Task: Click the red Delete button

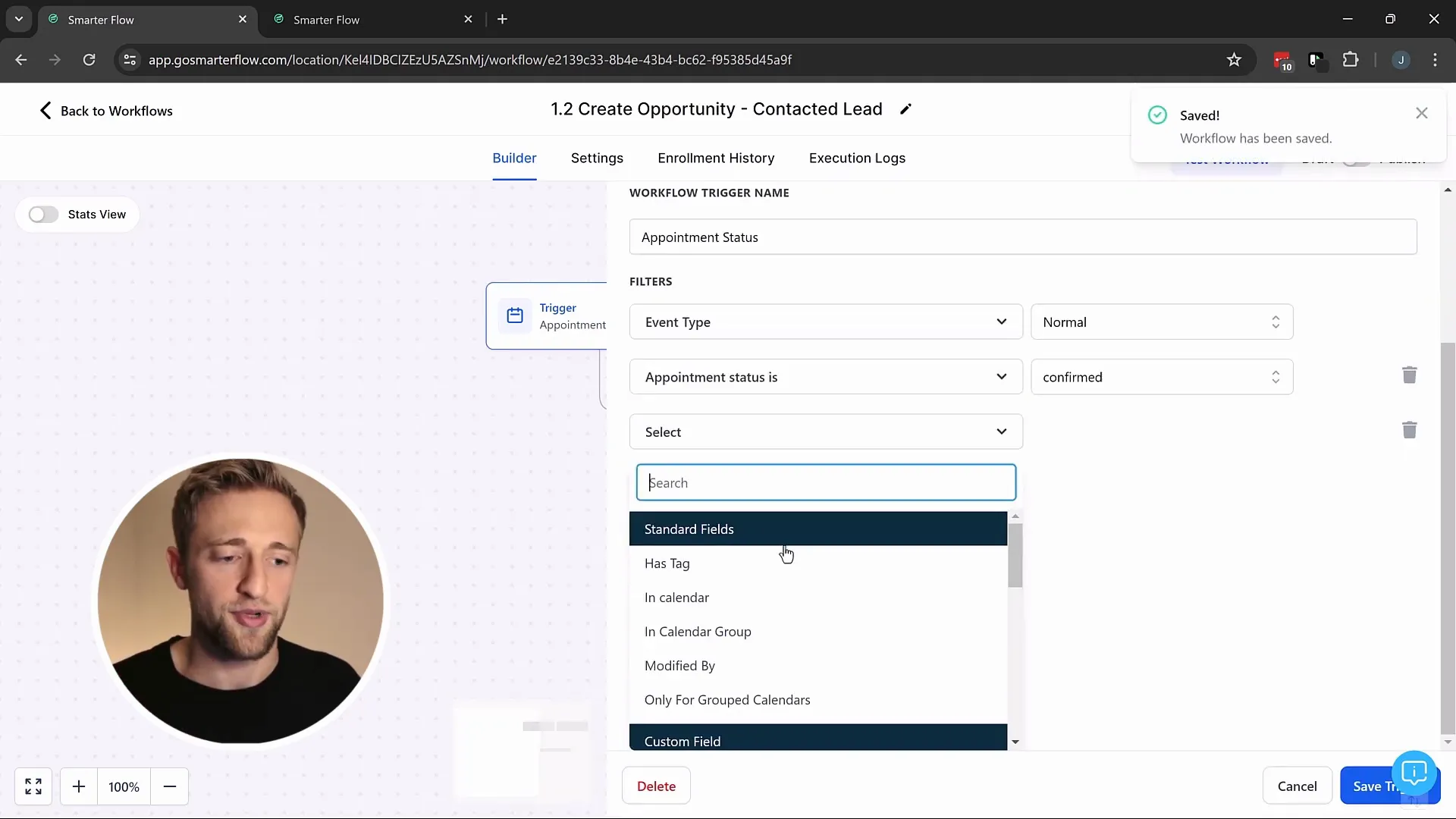Action: tap(656, 786)
